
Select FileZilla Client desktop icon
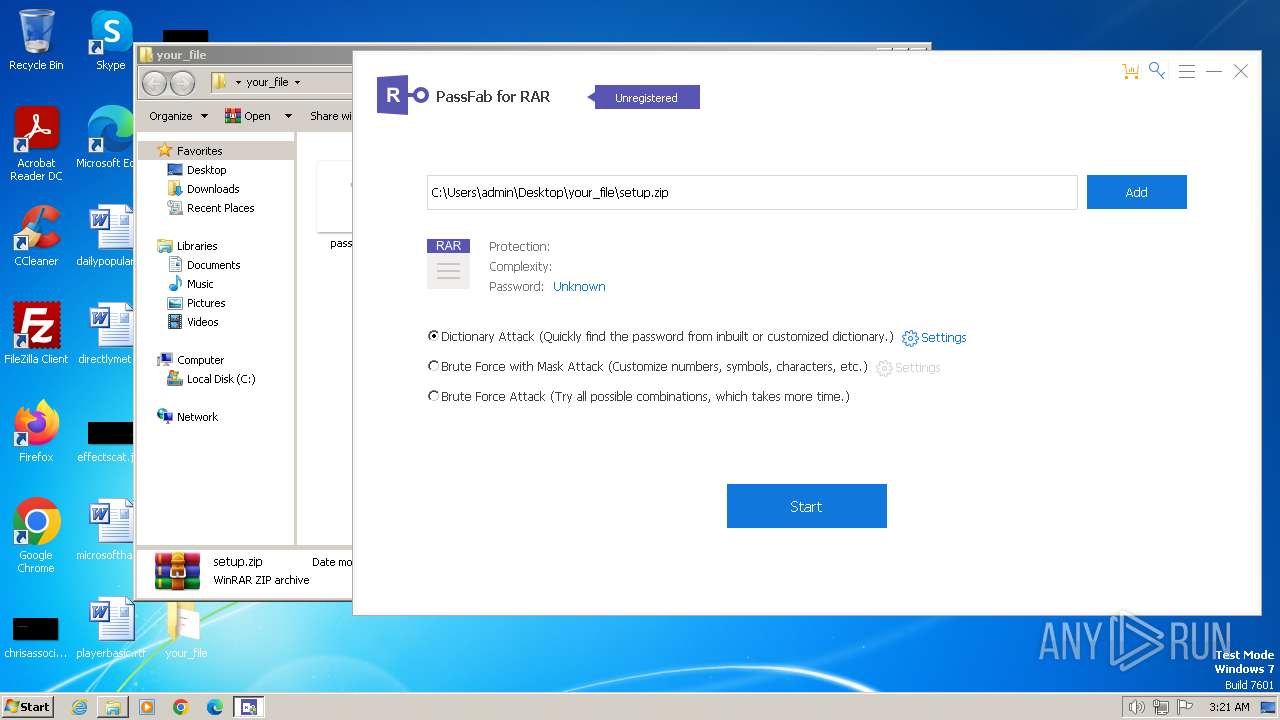pos(36,334)
